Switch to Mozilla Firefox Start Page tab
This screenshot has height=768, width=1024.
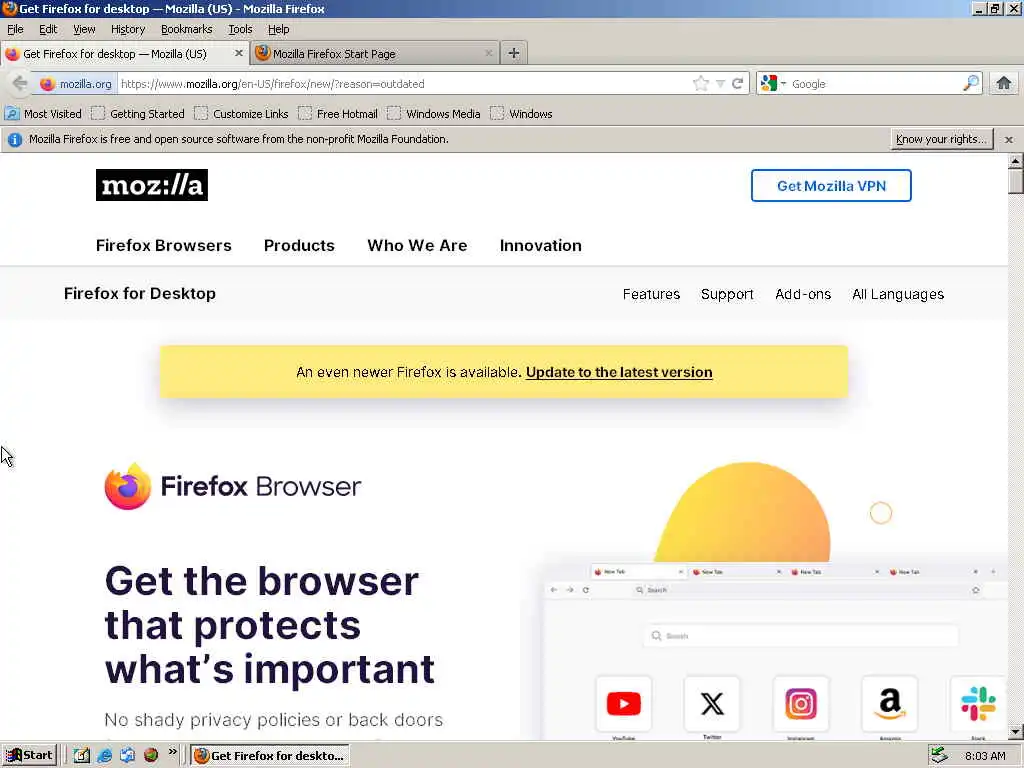374,54
